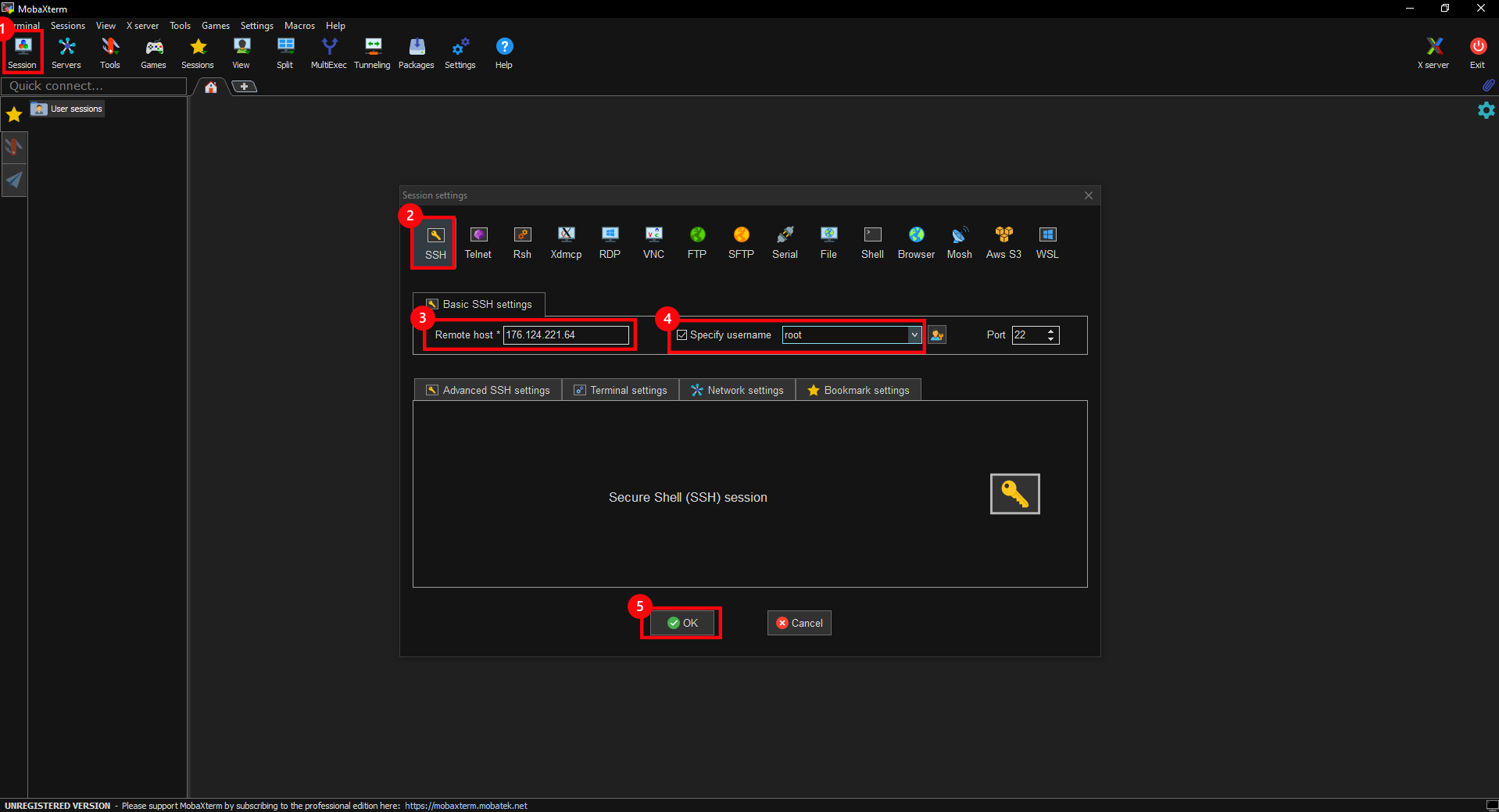Click the Cancel button
This screenshot has height=812, width=1499.
click(x=799, y=623)
